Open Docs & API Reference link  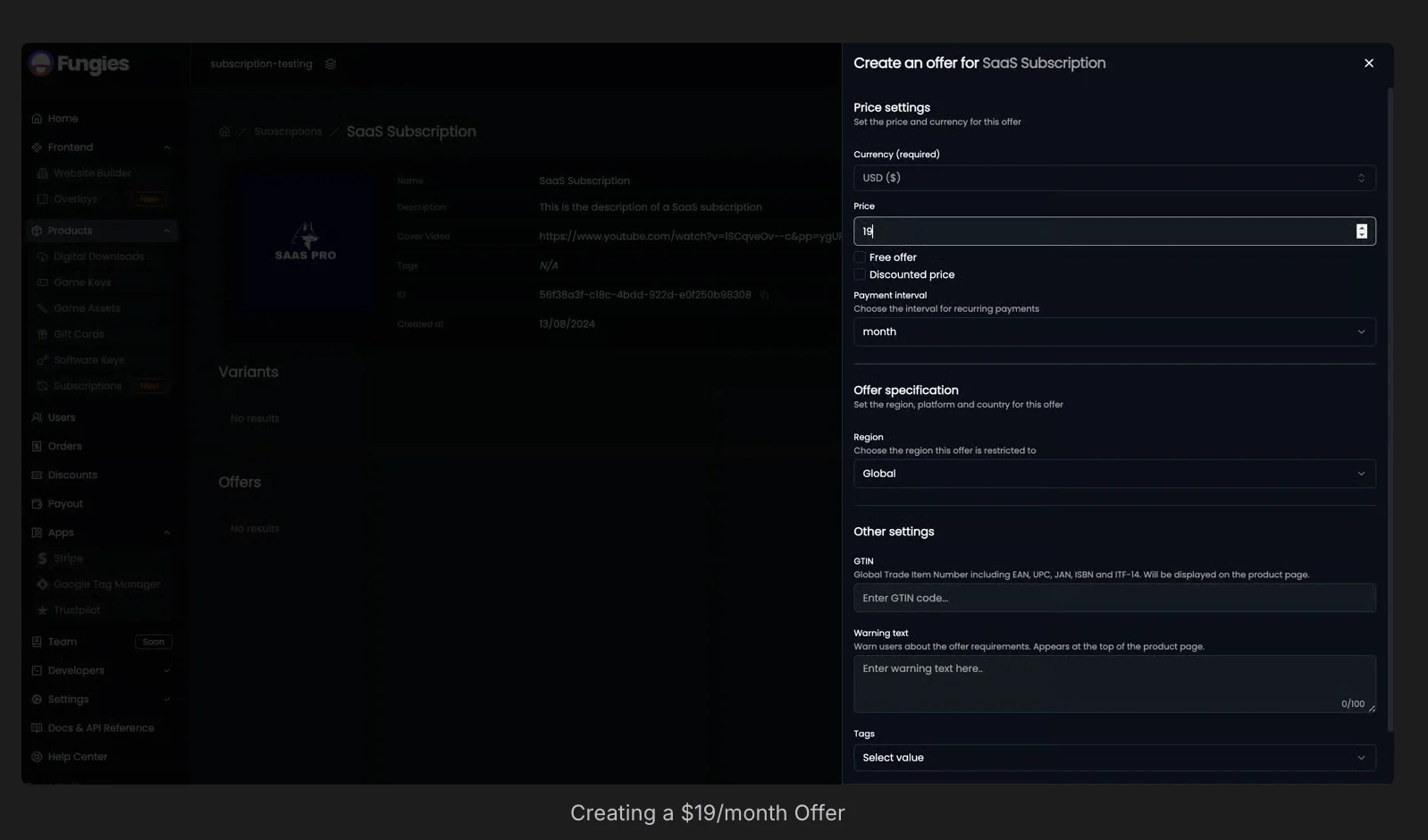pos(100,728)
